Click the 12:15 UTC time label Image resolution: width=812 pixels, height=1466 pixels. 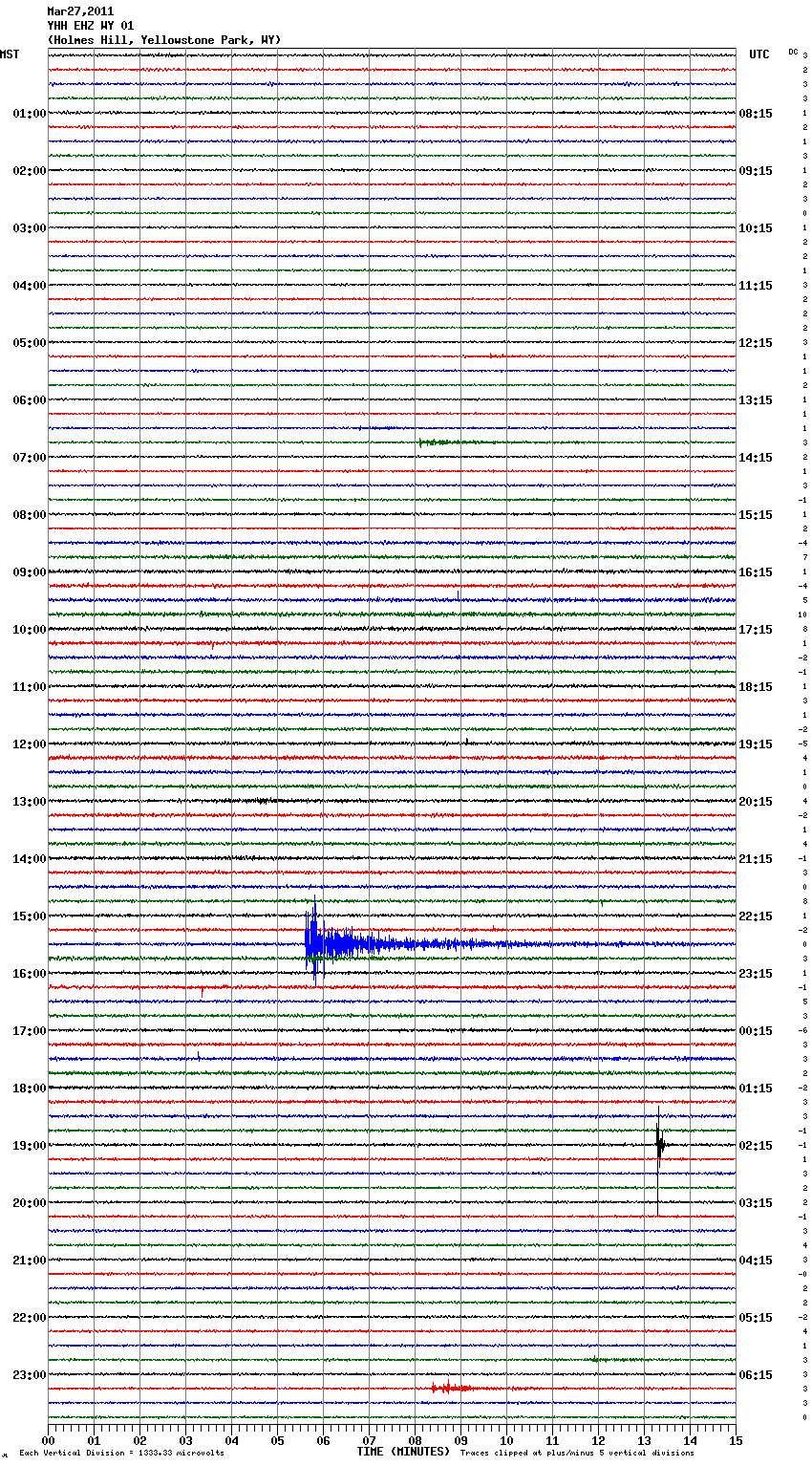tap(756, 343)
